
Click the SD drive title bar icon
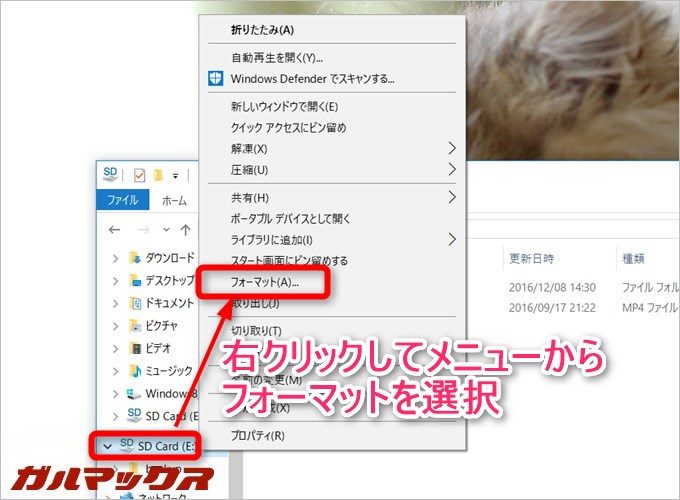tap(110, 174)
